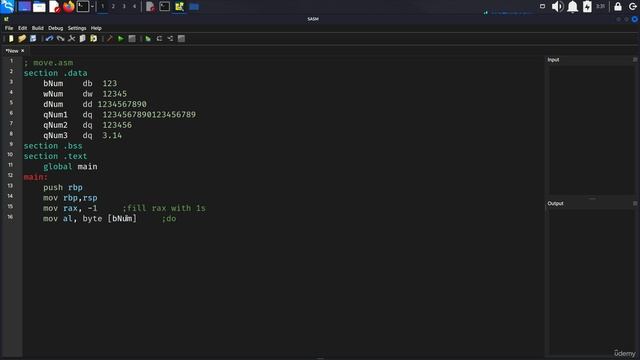This screenshot has height=360, width=640.
Task: Click the 'qNum2 dq 123456' line
Action: (x=87, y=125)
